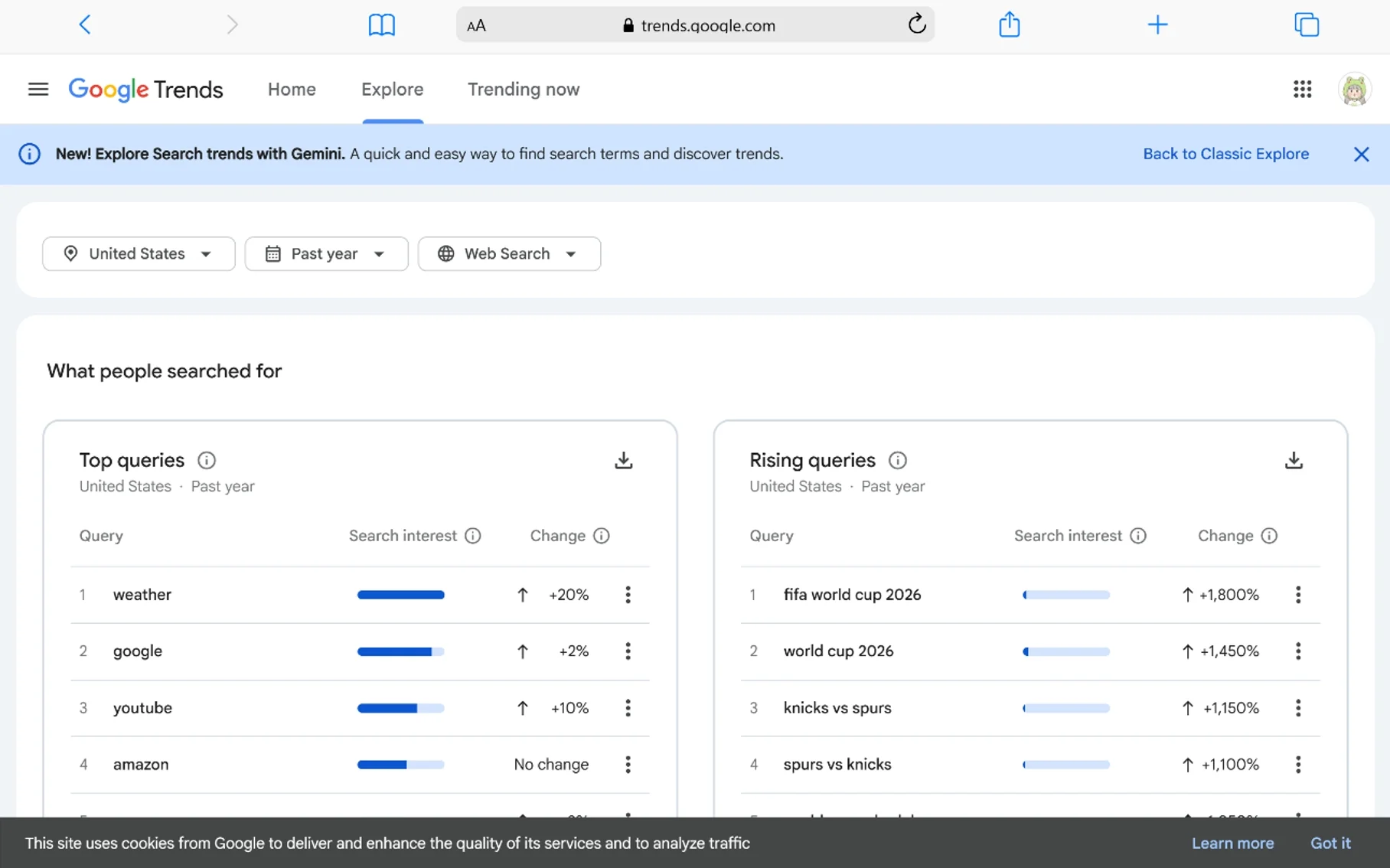Image resolution: width=1390 pixels, height=868 pixels.
Task: Click the weather search interest bar
Action: click(x=400, y=595)
